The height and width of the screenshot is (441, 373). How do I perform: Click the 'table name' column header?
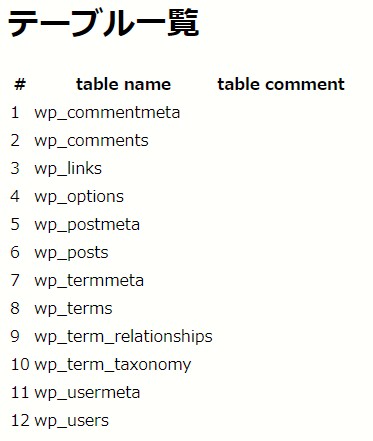click(x=123, y=84)
